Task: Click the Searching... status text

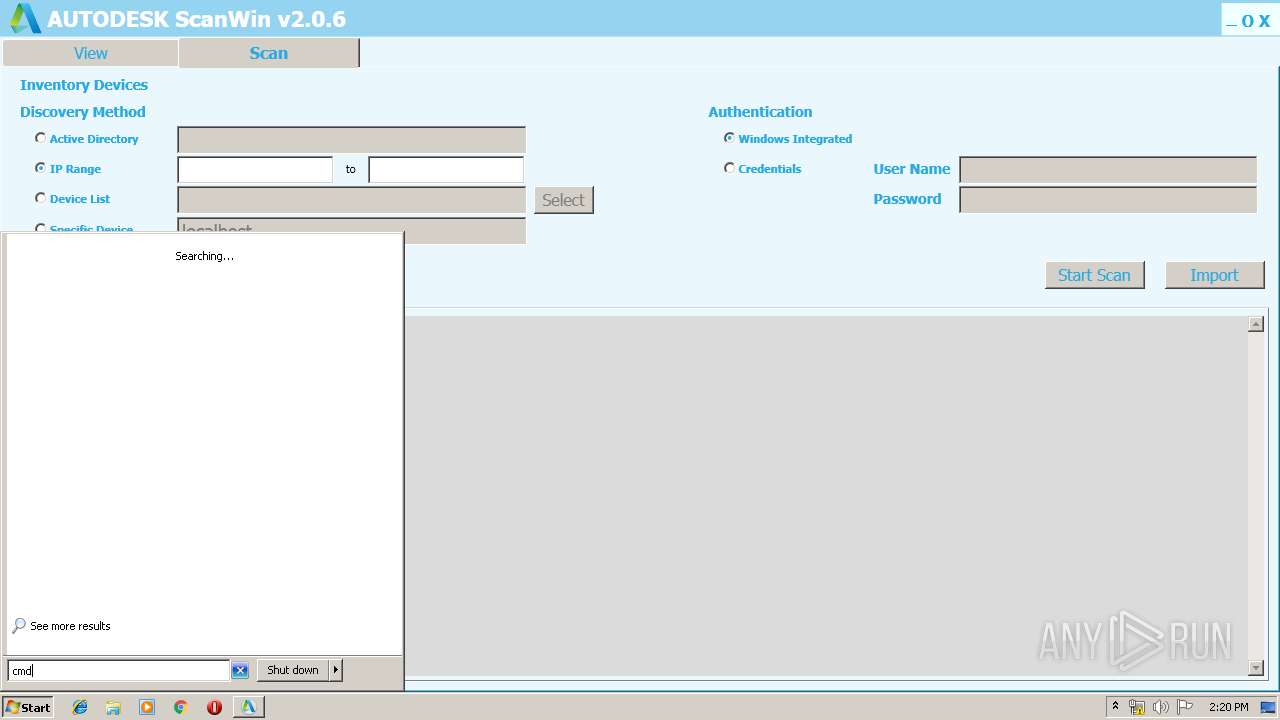Action: 204,256
